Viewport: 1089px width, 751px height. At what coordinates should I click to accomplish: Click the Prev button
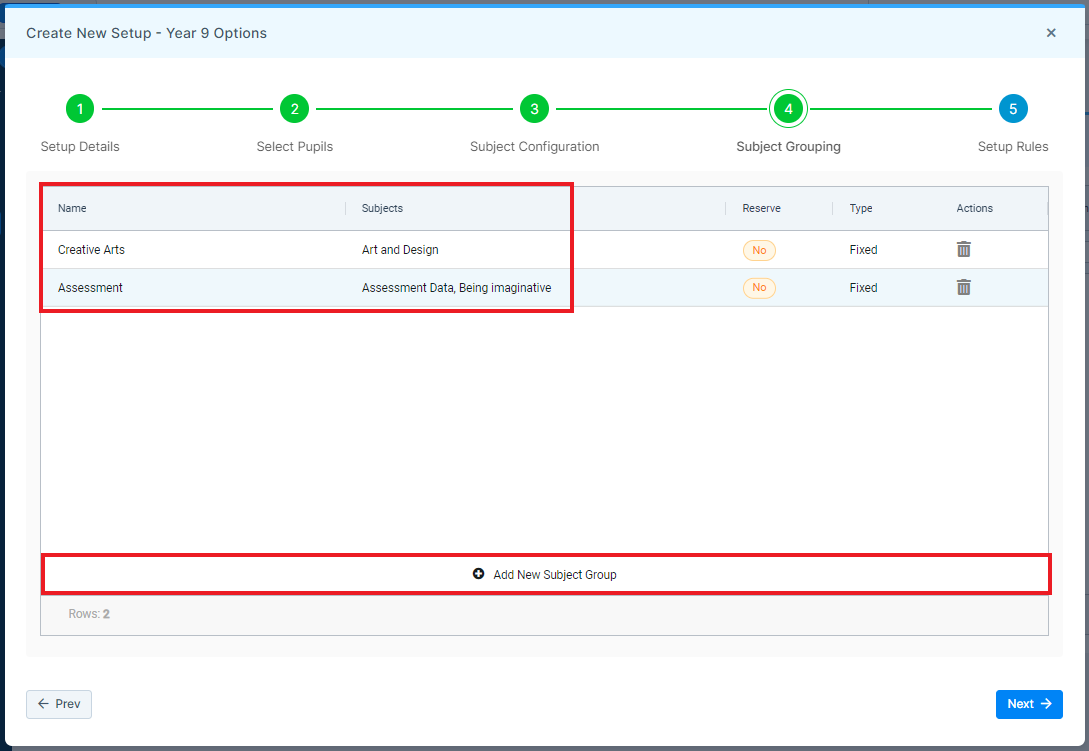[x=58, y=704]
